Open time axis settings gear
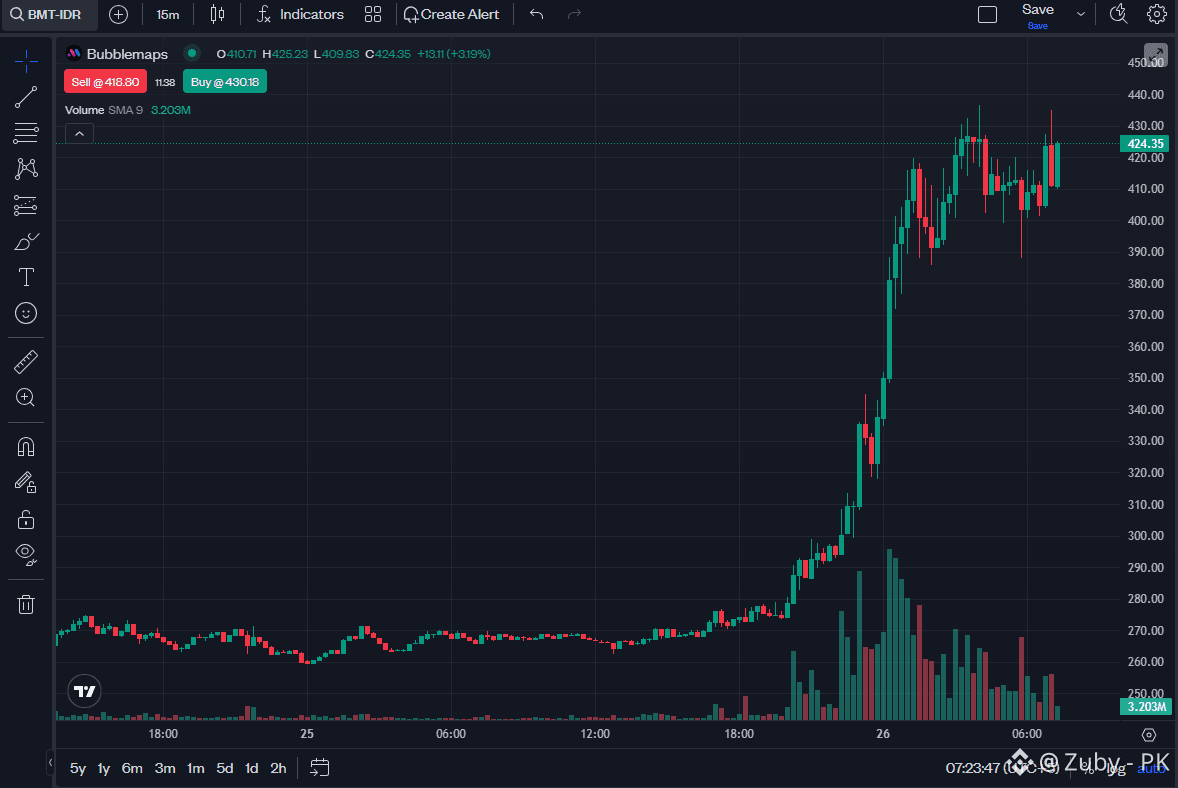This screenshot has width=1178, height=788. pos(1149,735)
